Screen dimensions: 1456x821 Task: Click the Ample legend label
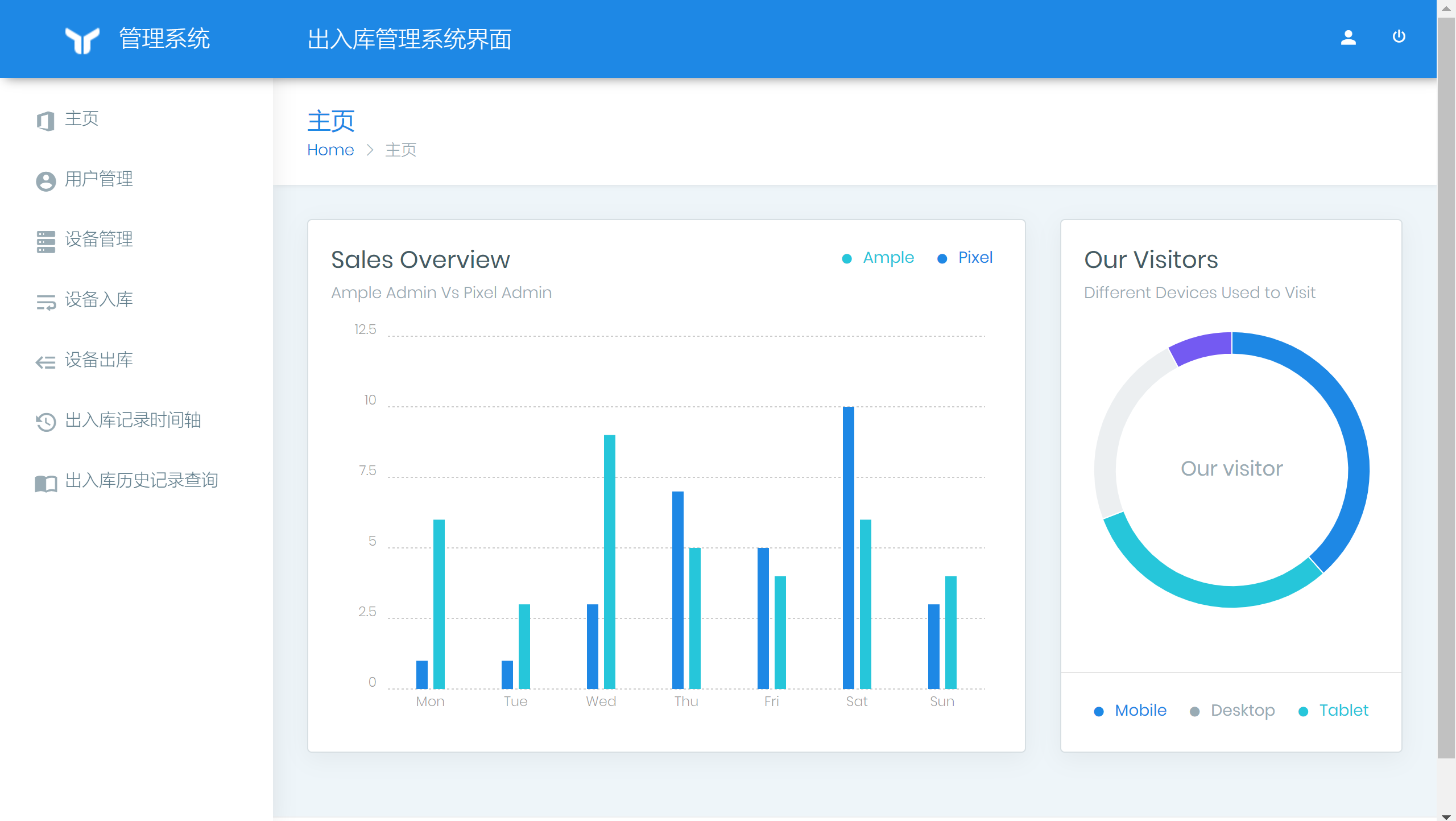click(x=888, y=258)
